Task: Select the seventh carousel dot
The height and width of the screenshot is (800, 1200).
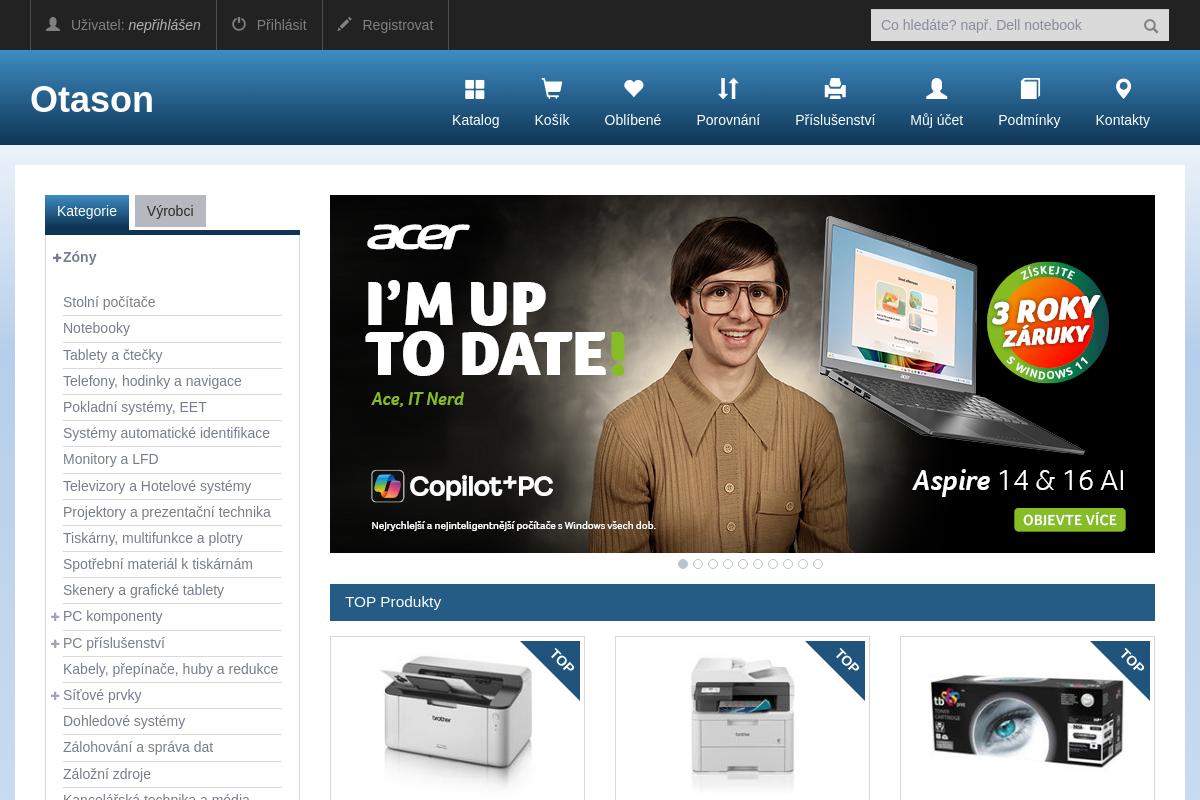Action: (x=773, y=564)
